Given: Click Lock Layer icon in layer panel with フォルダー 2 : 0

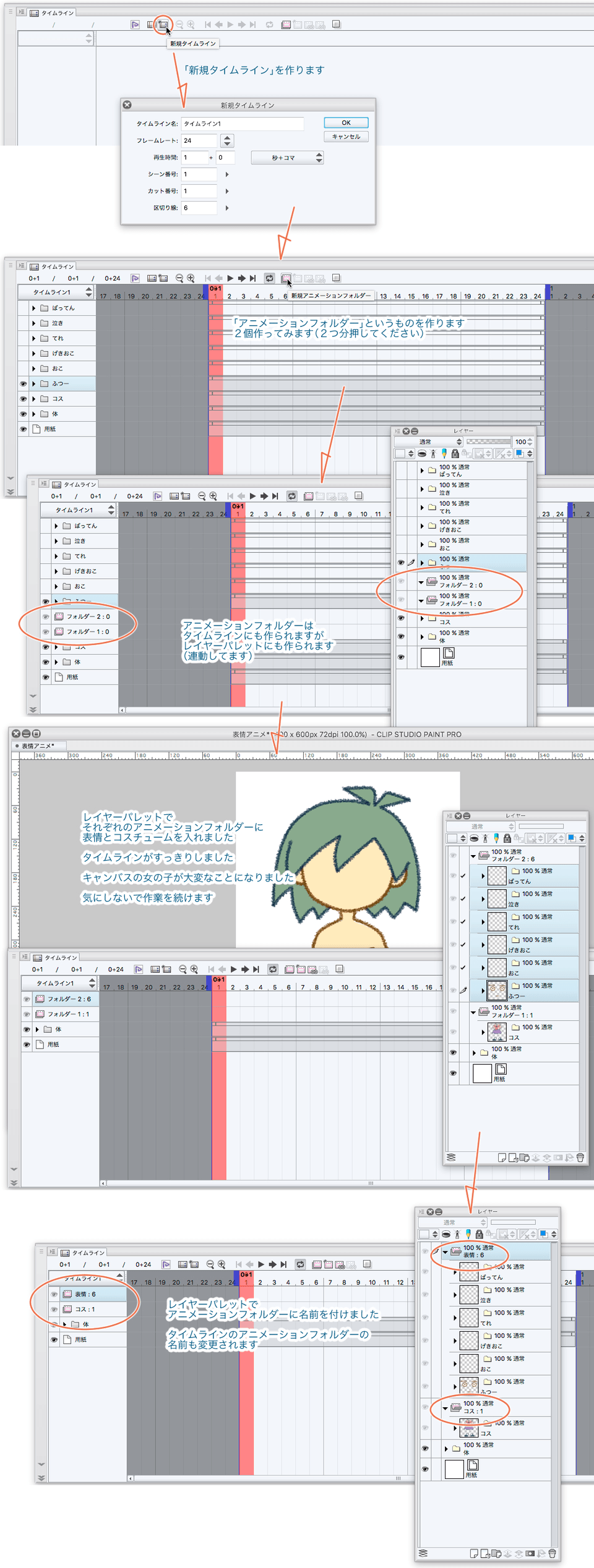Looking at the screenshot, I should (x=455, y=453).
